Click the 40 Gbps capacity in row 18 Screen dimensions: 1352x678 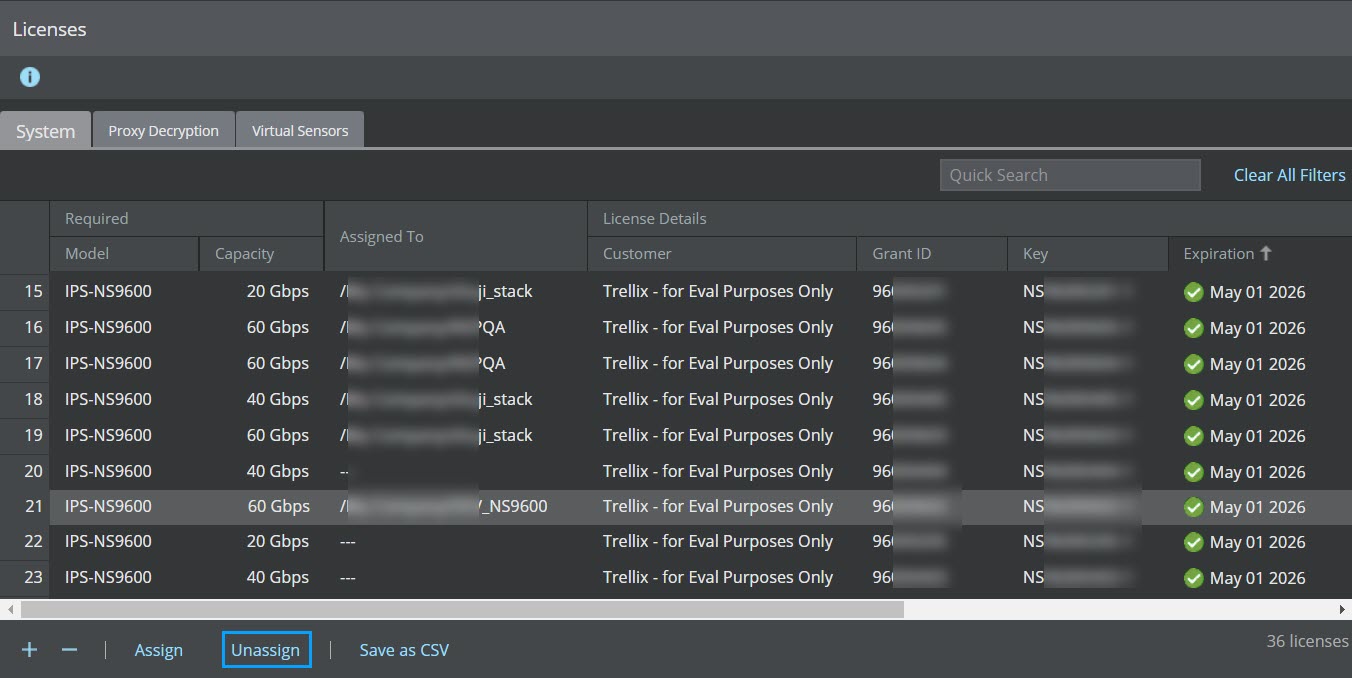point(278,399)
